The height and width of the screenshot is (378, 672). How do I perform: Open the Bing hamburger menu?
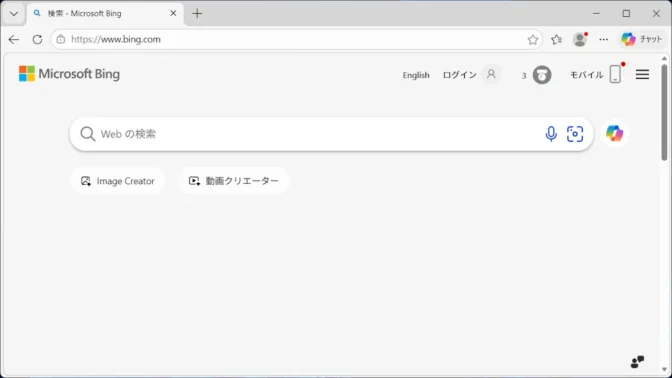642,75
